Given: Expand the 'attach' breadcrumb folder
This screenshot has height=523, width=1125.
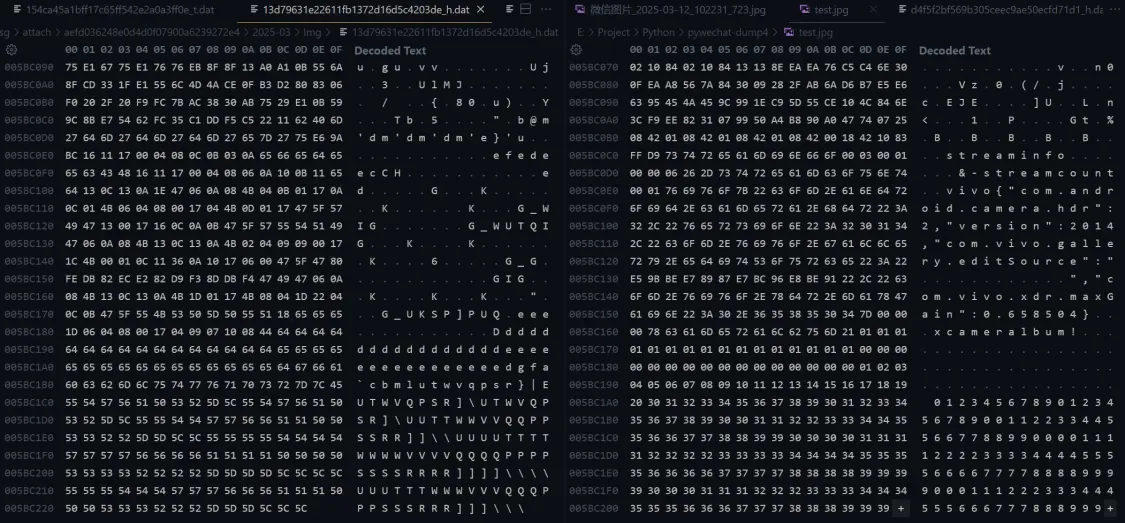Looking at the screenshot, I should (x=37, y=32).
